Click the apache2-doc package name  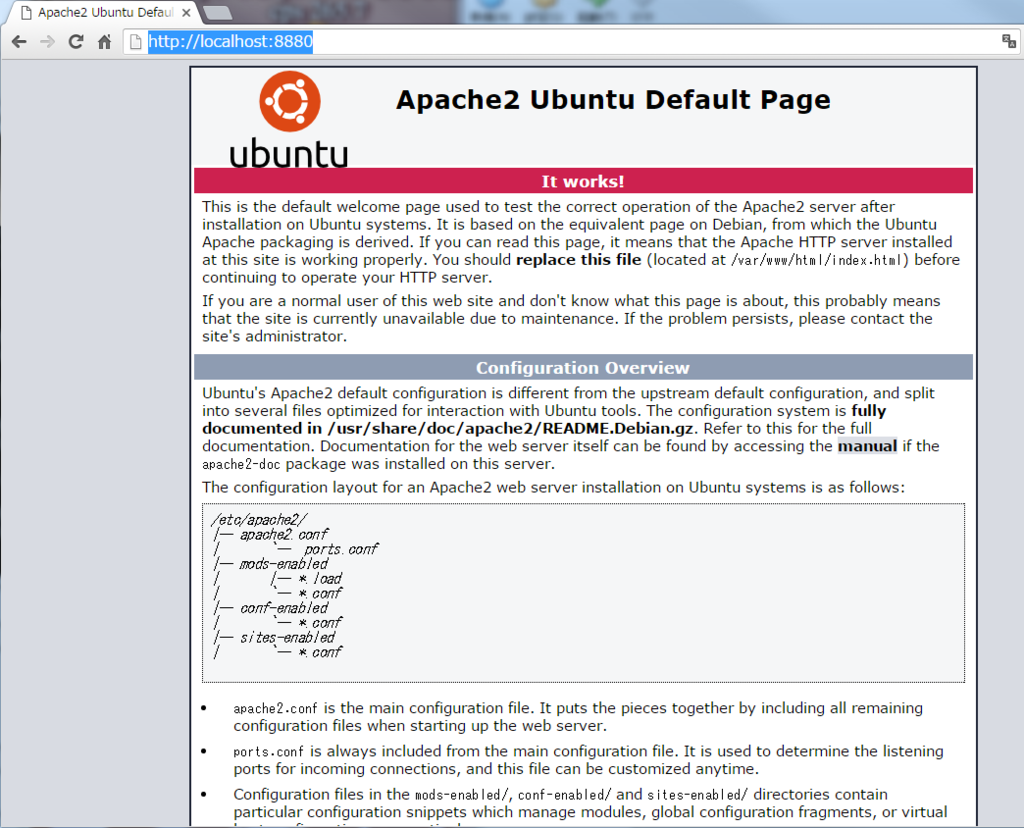(241, 464)
